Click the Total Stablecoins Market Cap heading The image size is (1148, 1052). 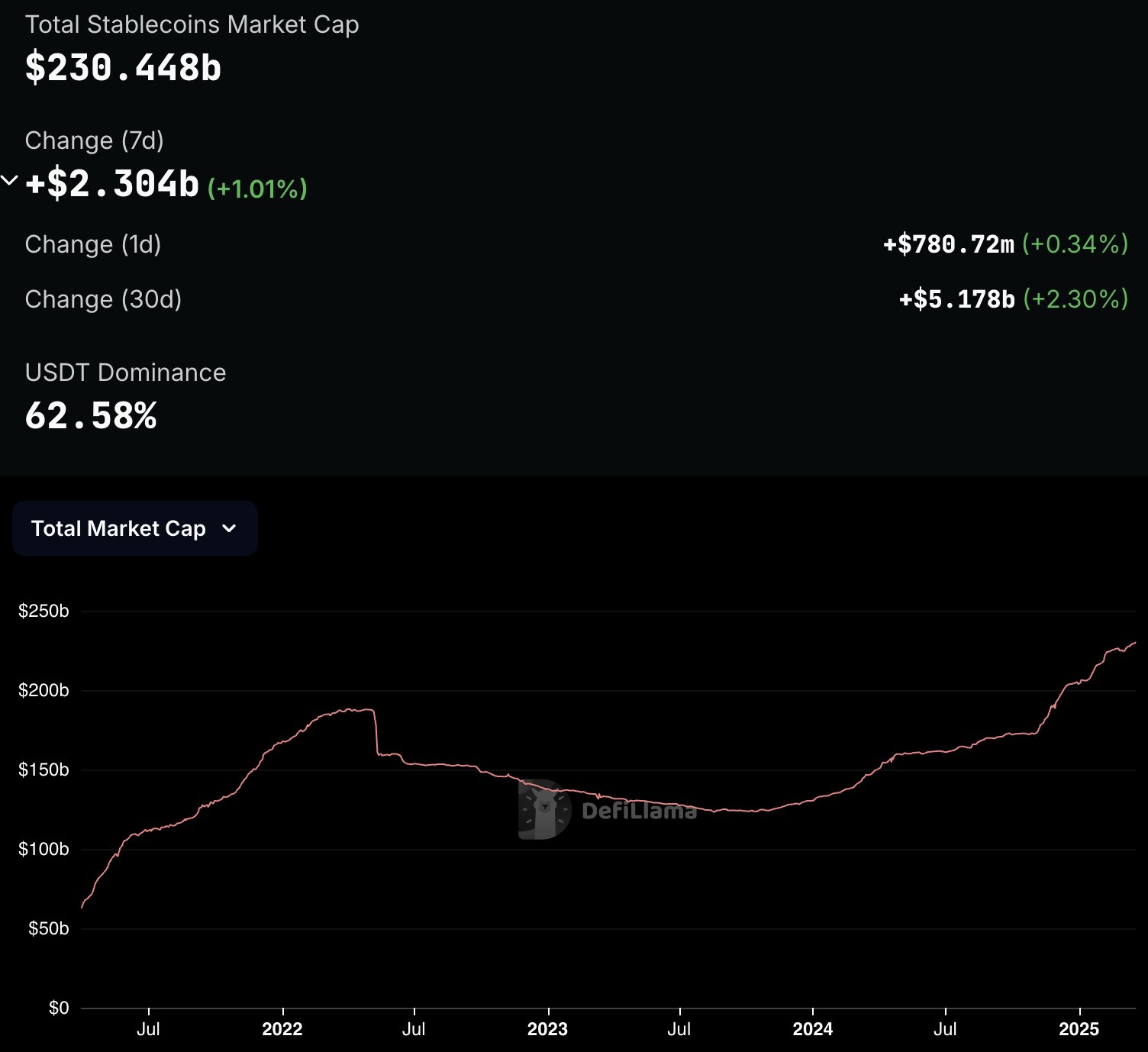point(192,24)
